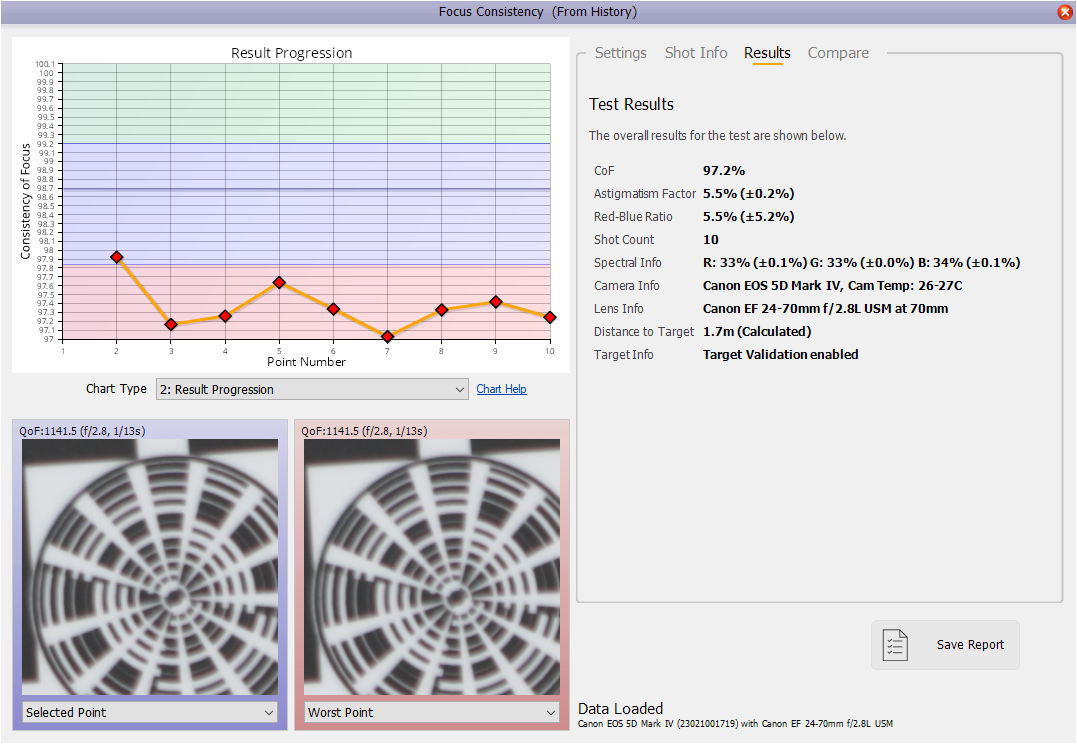Close the Focus Consistency window
1077x744 pixels.
[1064, 12]
